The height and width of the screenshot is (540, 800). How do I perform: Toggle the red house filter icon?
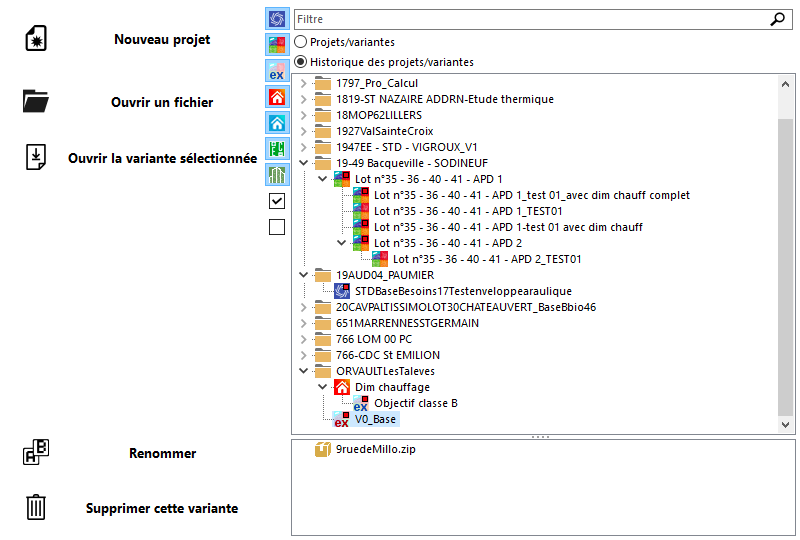coord(277,97)
